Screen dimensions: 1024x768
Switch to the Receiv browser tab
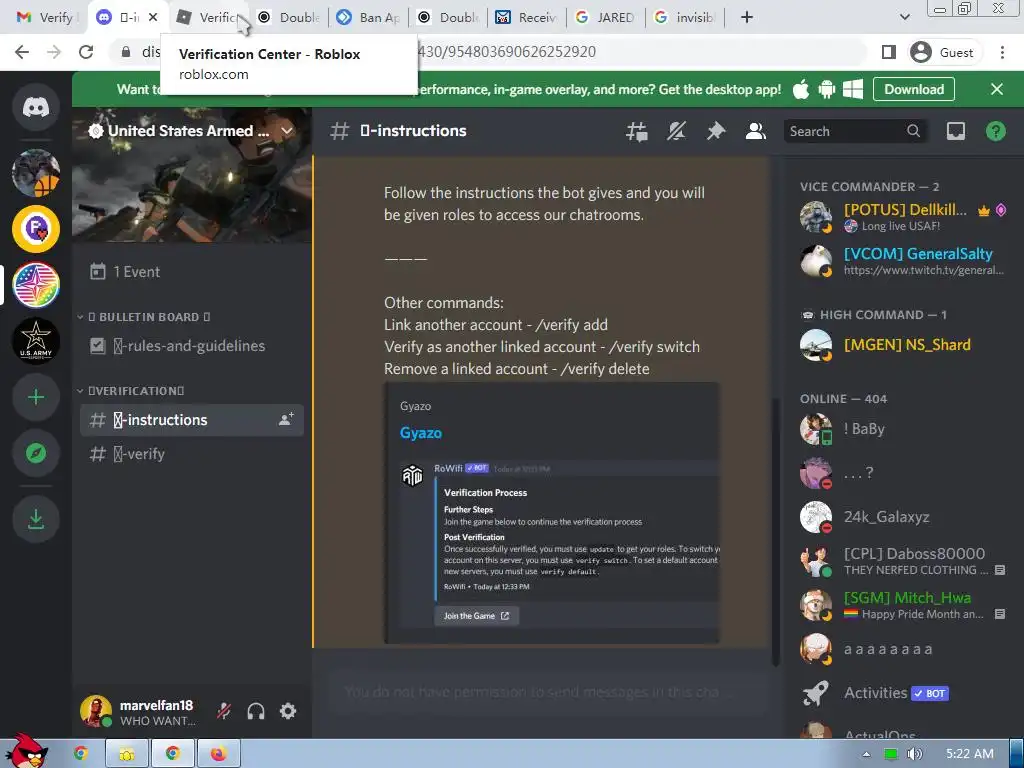[x=527, y=18]
